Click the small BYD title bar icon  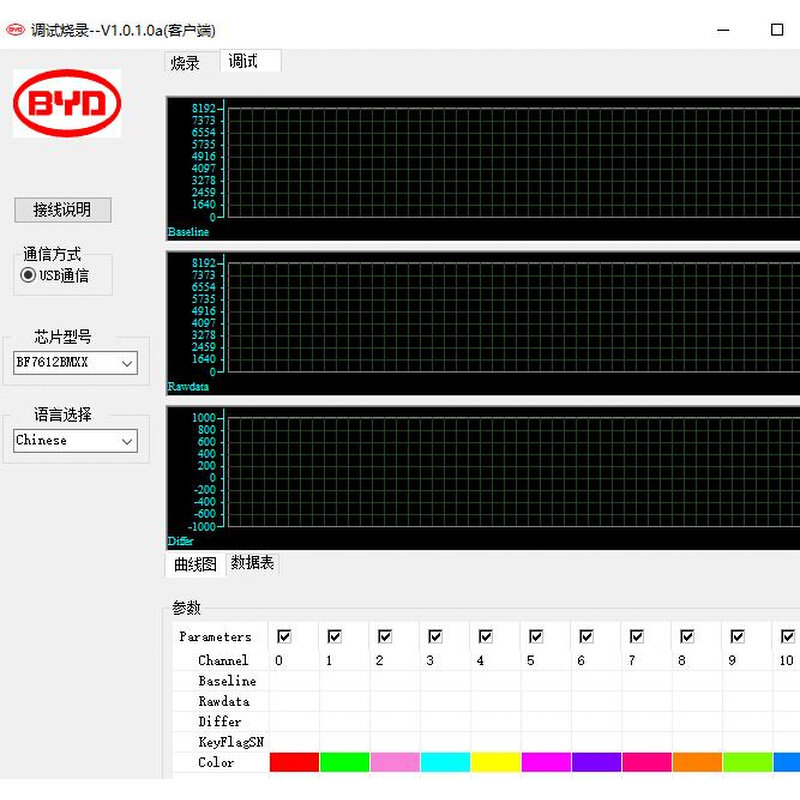coord(15,30)
